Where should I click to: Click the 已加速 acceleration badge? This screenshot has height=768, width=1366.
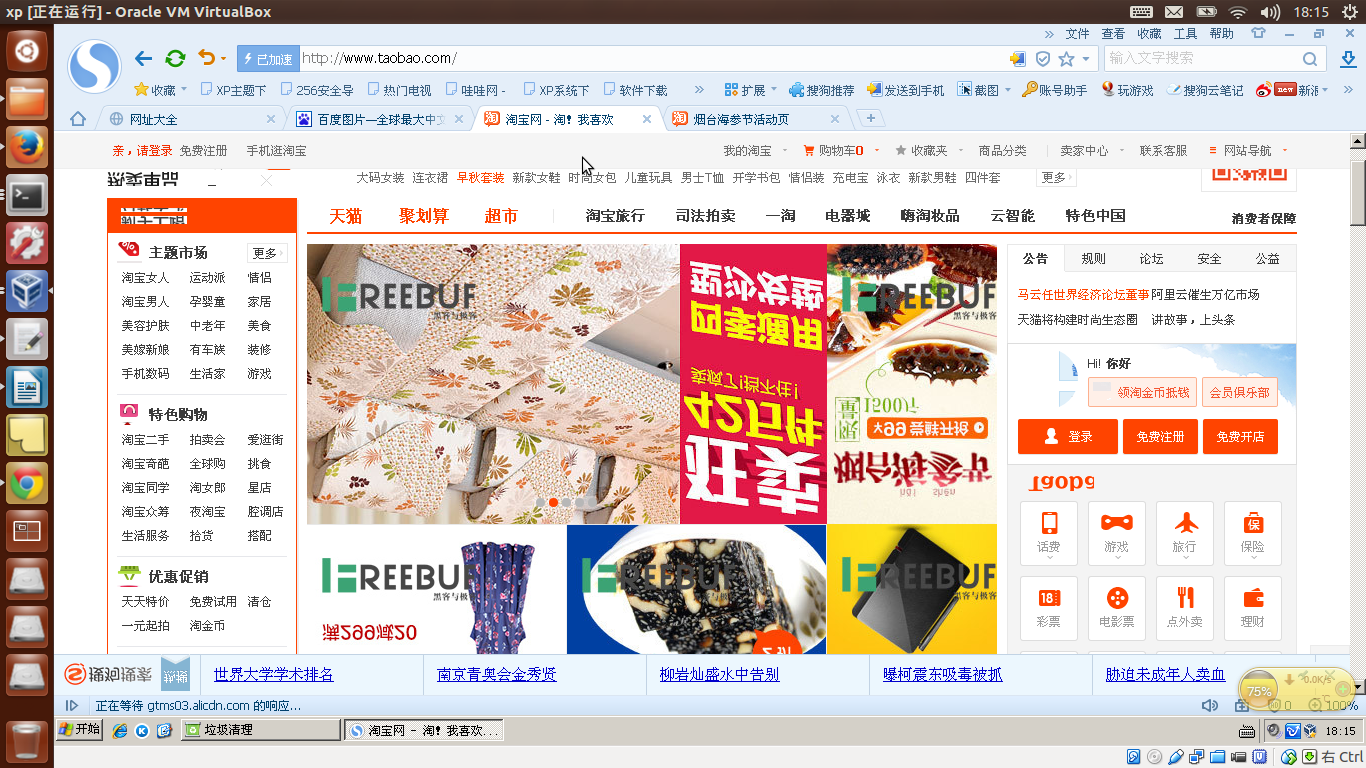click(x=266, y=59)
